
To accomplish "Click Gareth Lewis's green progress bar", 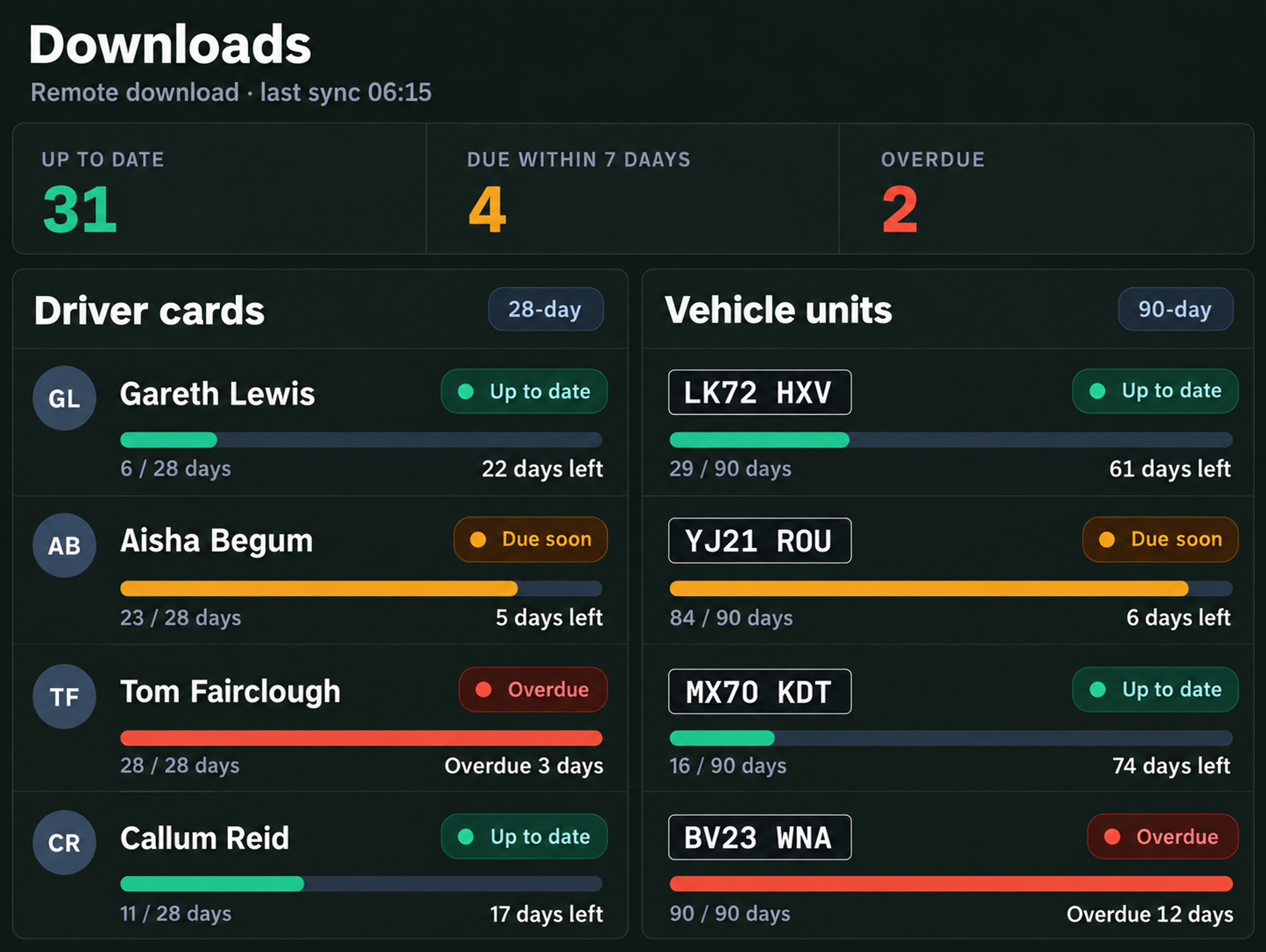I will 361,440.
